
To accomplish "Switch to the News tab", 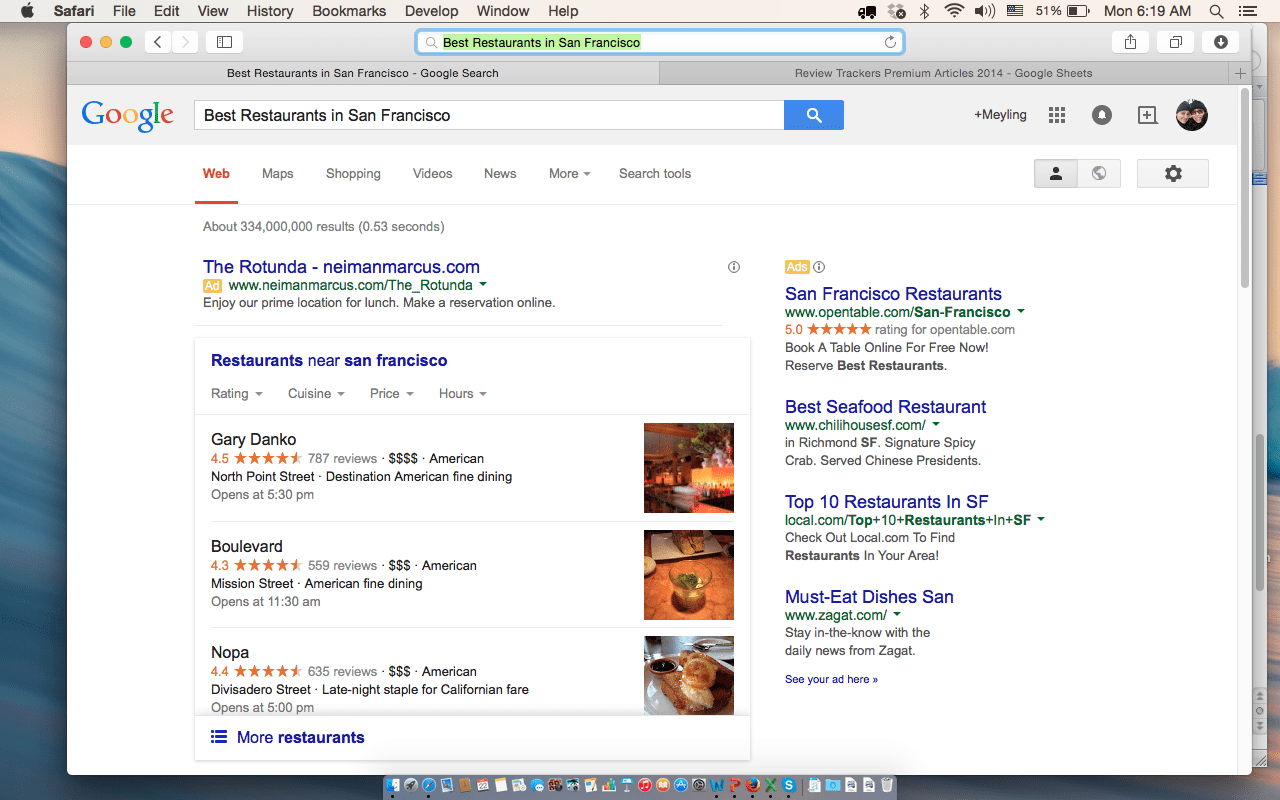I will click(x=500, y=173).
